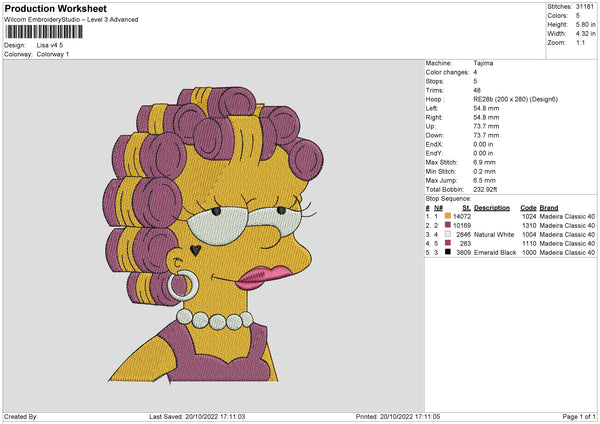Click the 'Colorway 1' value
Screen dimensions: 600x424
(53, 54)
